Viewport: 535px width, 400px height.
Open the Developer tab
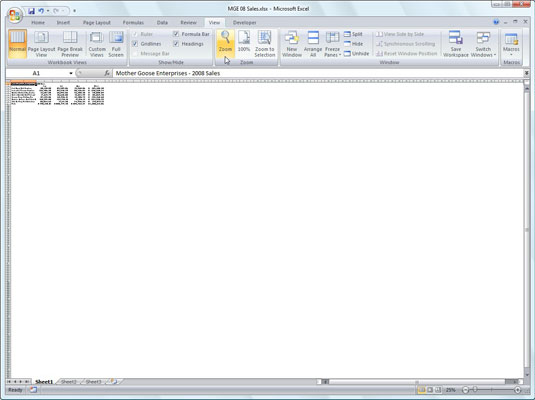click(244, 23)
